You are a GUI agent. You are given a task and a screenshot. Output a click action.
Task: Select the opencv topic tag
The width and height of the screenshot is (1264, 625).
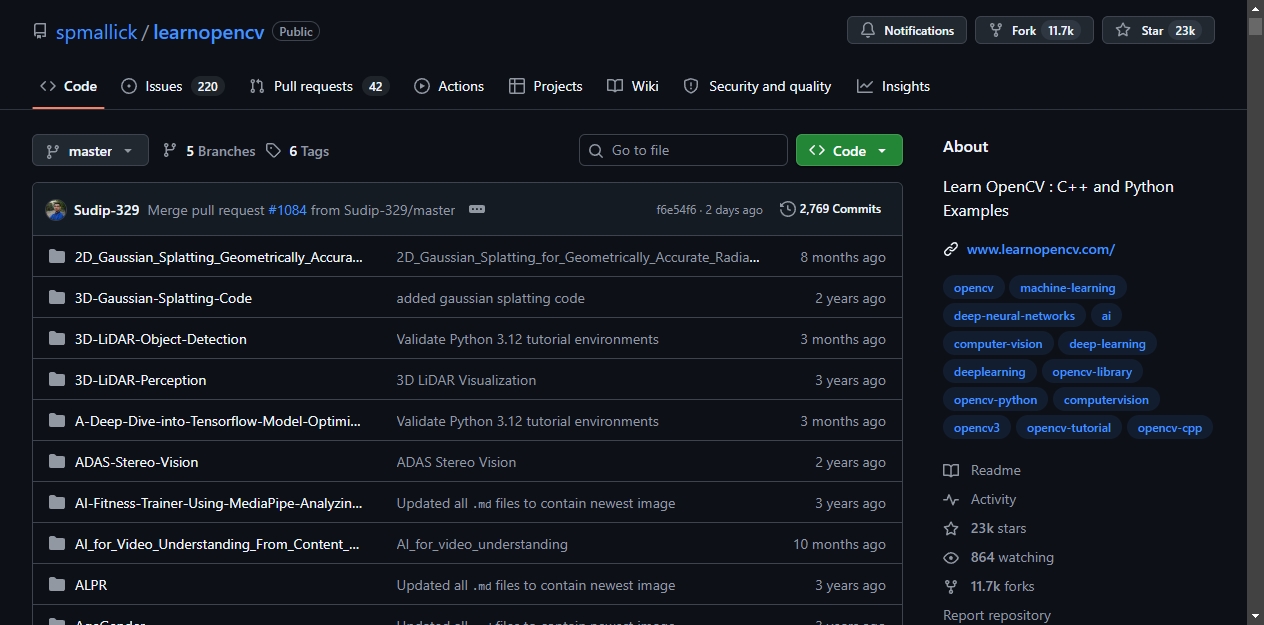coord(973,288)
